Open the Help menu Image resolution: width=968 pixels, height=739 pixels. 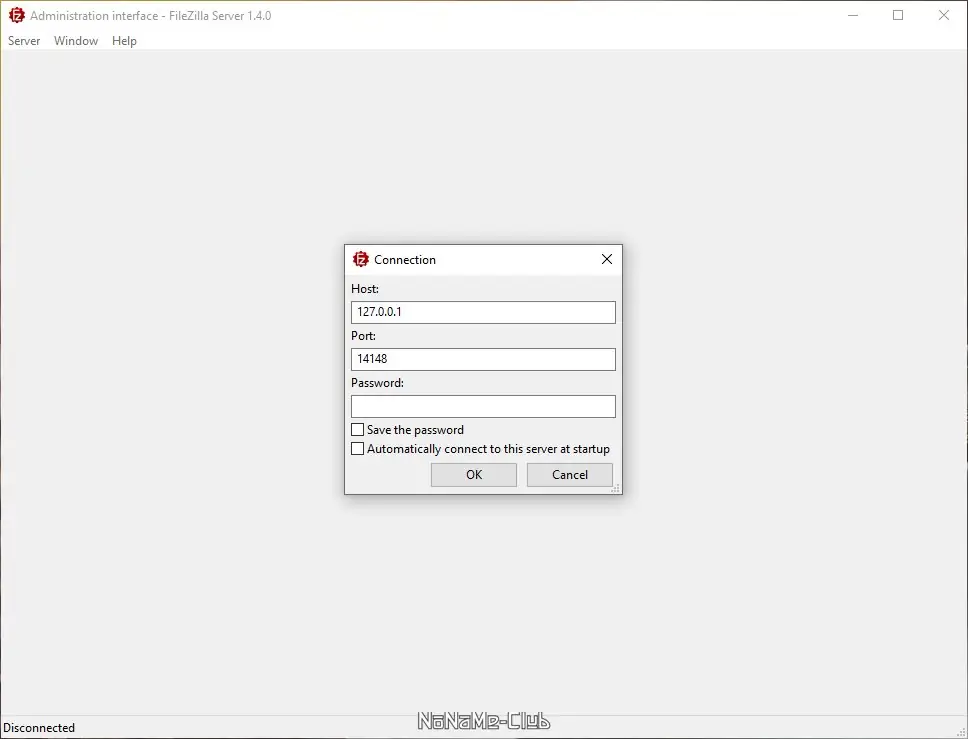pos(124,41)
